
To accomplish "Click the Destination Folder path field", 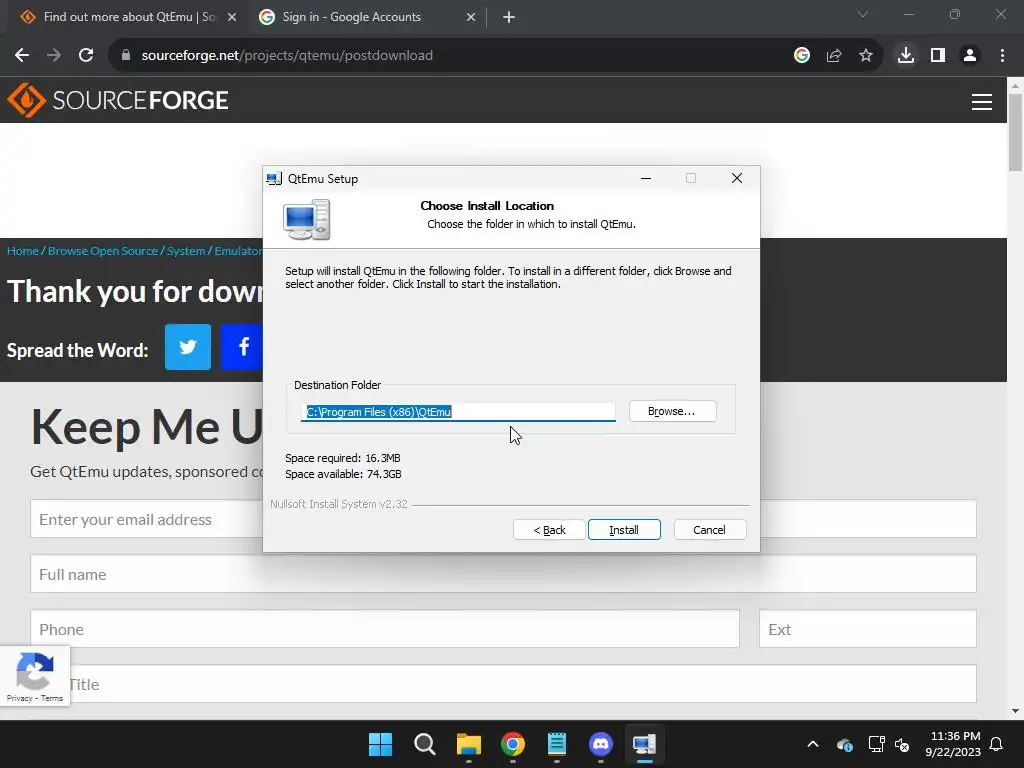I will tap(458, 411).
